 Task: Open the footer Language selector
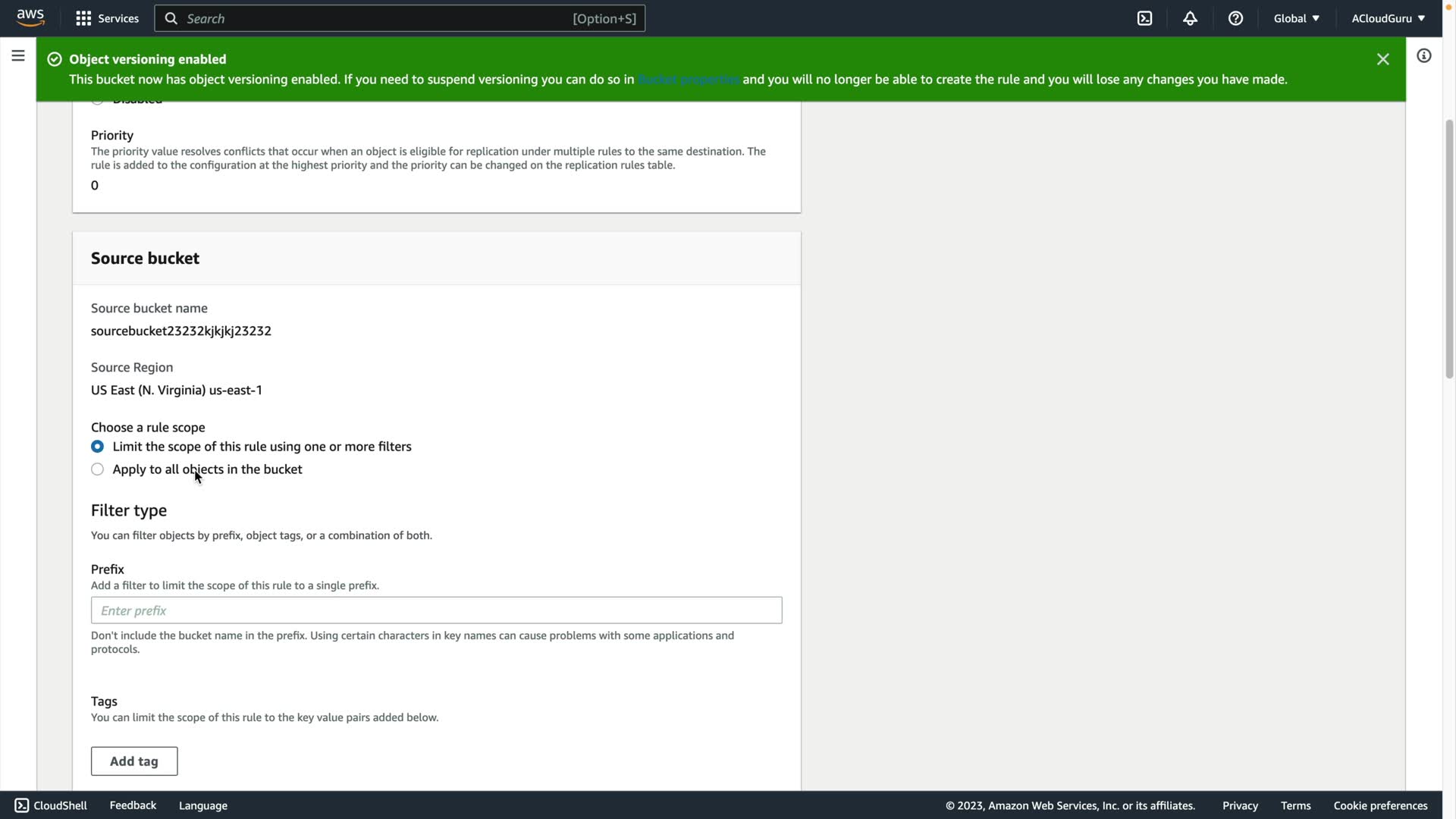(202, 805)
